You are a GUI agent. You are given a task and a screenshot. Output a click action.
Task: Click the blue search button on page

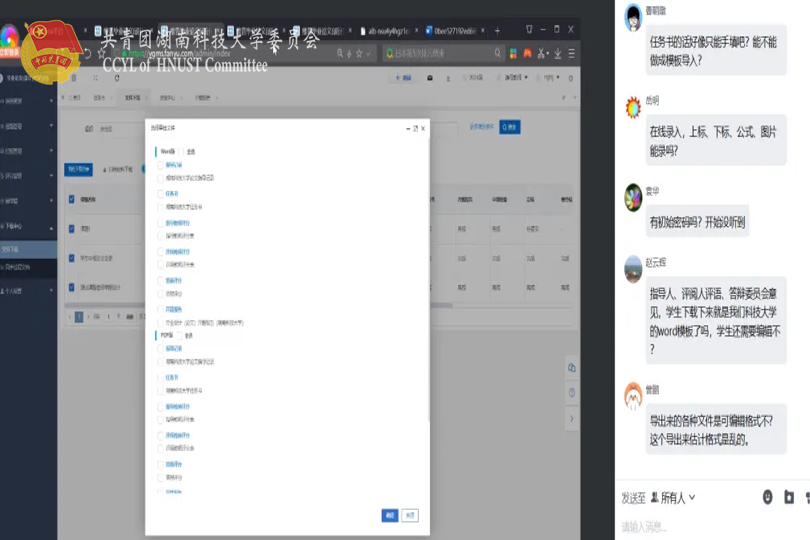(510, 127)
